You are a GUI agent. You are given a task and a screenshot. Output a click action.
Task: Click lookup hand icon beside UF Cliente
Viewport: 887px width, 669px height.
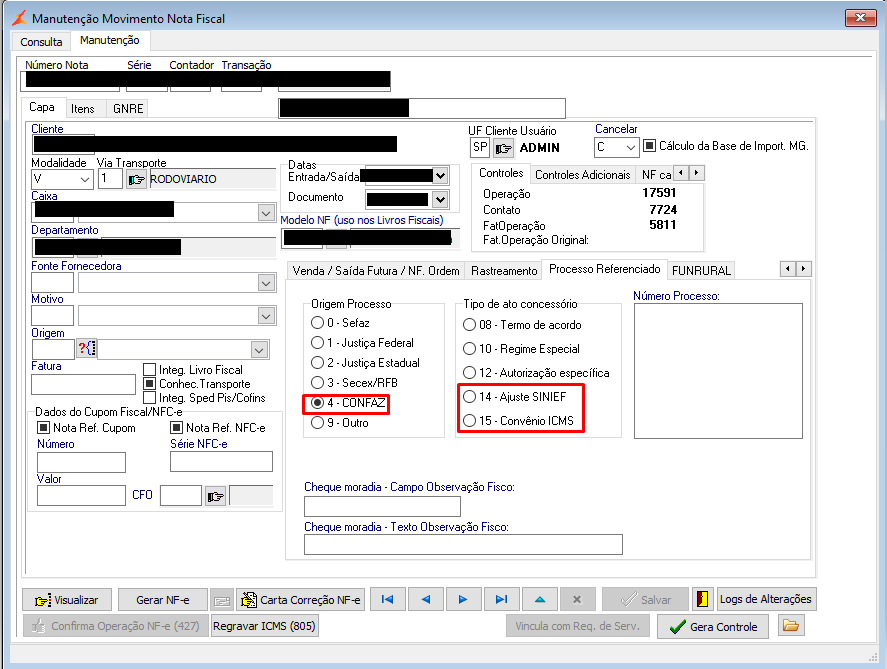coord(503,148)
